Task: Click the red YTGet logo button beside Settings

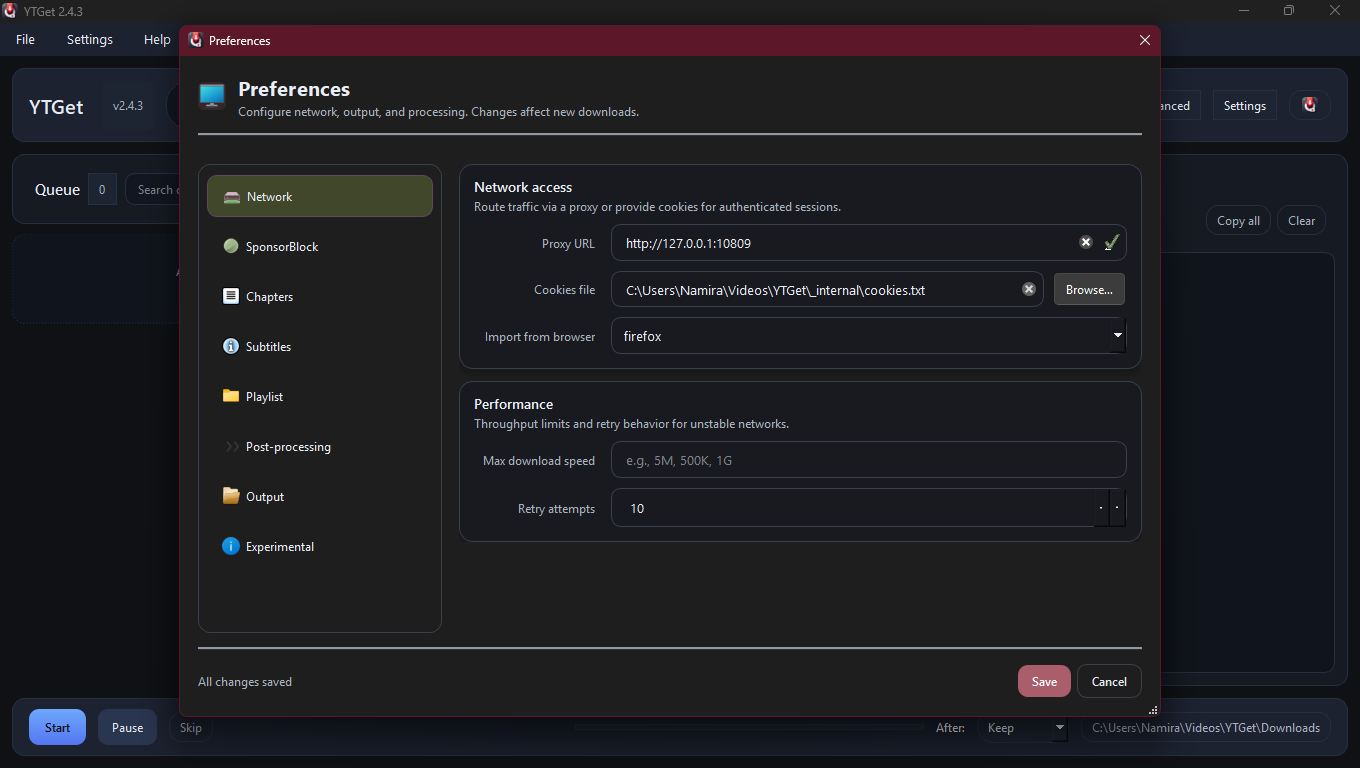Action: point(1309,105)
